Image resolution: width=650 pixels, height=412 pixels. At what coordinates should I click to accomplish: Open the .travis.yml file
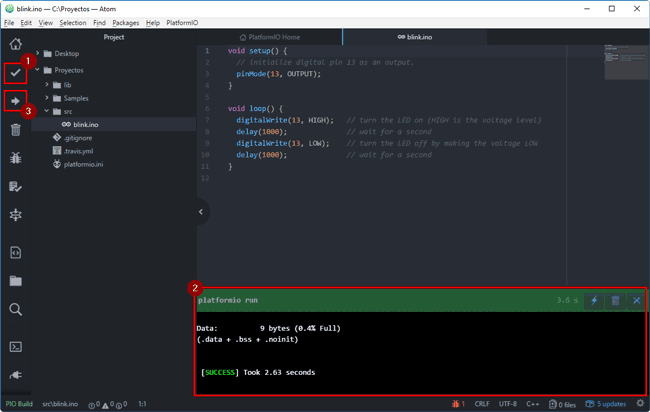[x=78, y=151]
